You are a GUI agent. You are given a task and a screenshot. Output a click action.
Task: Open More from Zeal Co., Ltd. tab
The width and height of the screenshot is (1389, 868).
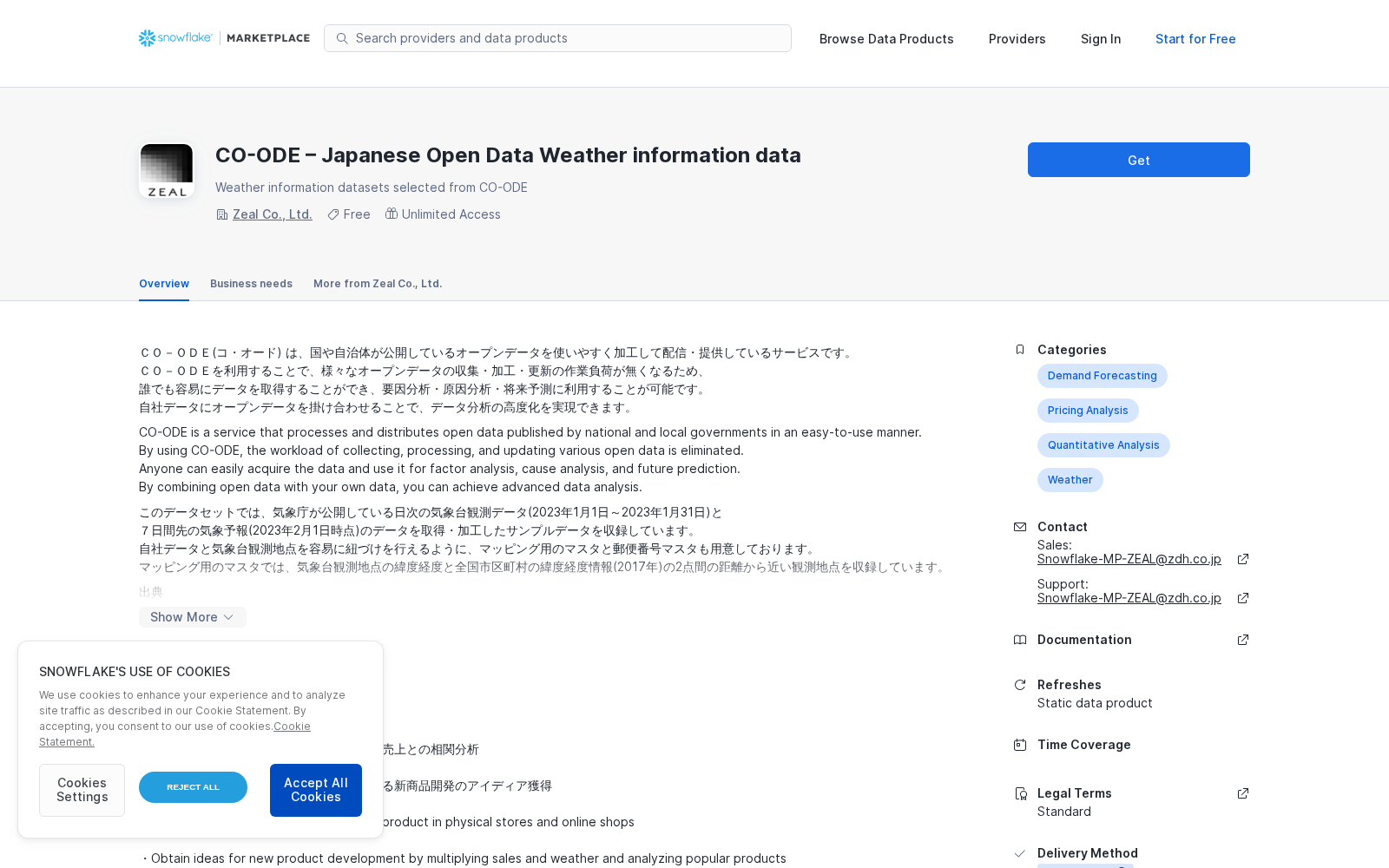point(378,284)
